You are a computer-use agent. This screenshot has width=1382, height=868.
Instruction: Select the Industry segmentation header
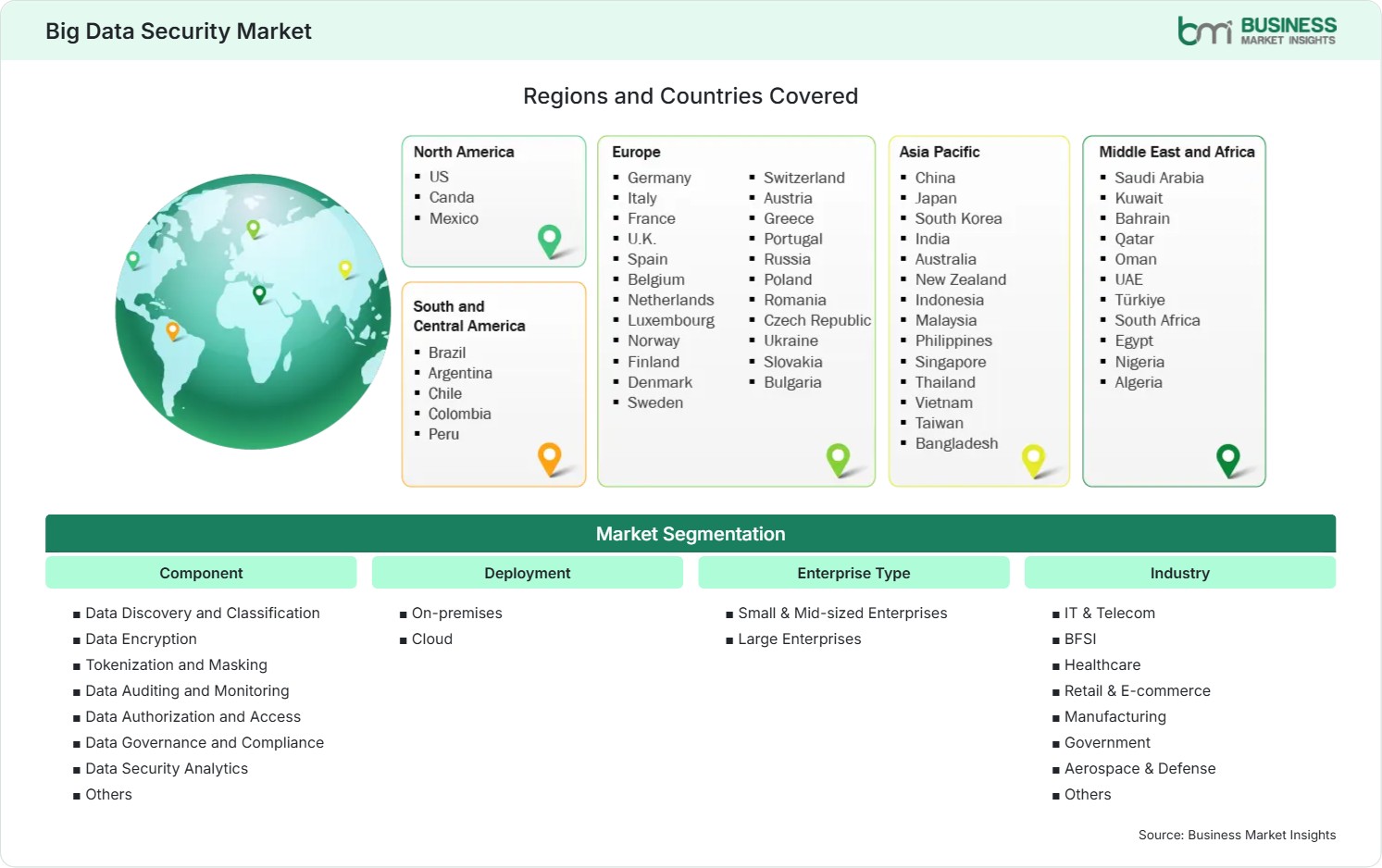pyautogui.click(x=1180, y=573)
